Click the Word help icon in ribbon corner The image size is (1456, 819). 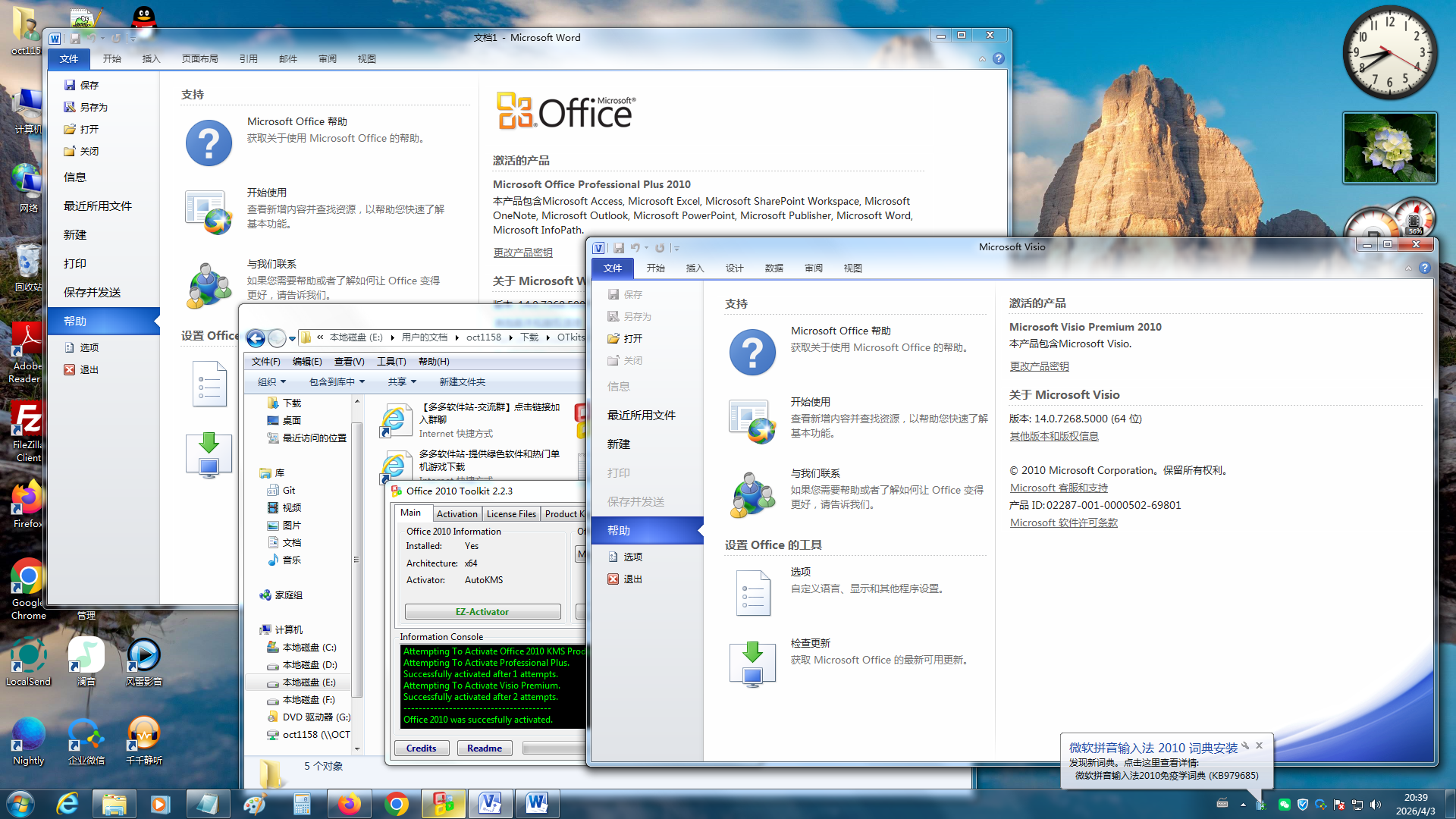999,58
